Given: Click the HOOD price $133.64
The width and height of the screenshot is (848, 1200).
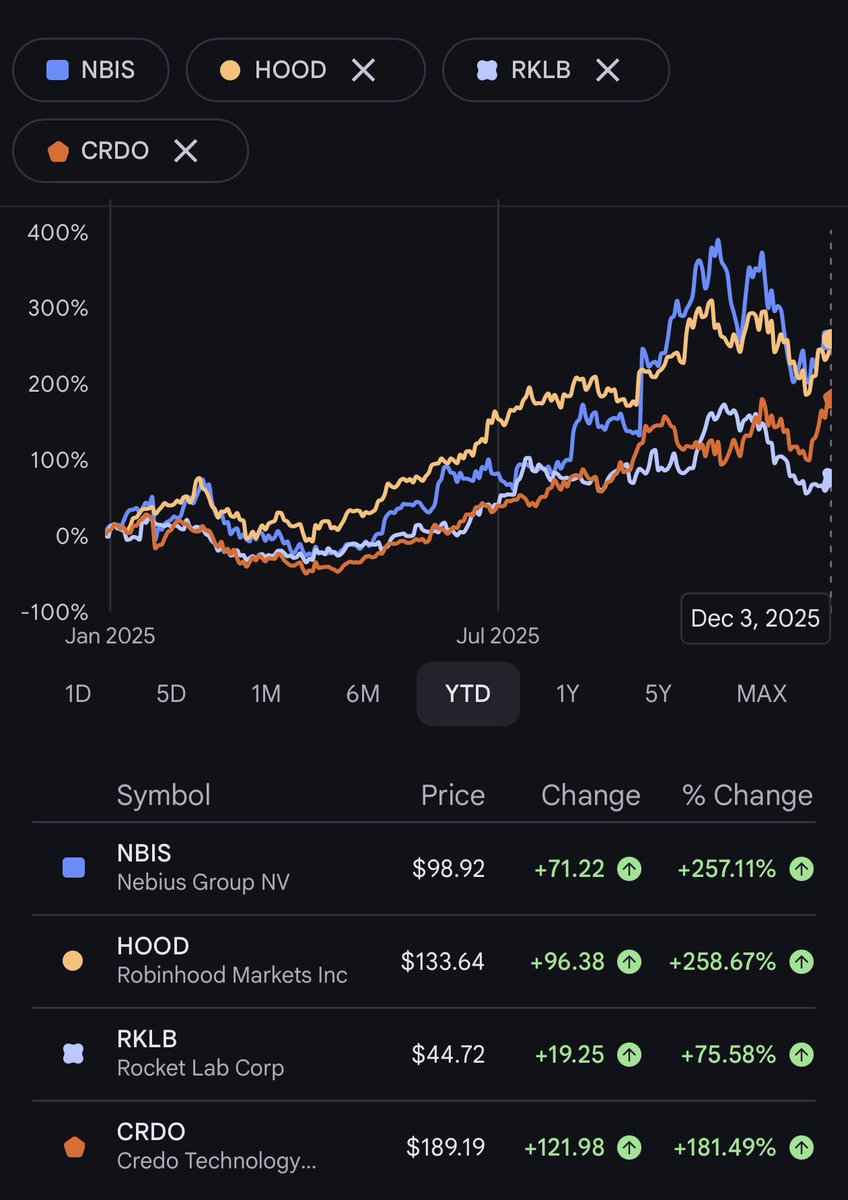Looking at the screenshot, I should 443,962.
